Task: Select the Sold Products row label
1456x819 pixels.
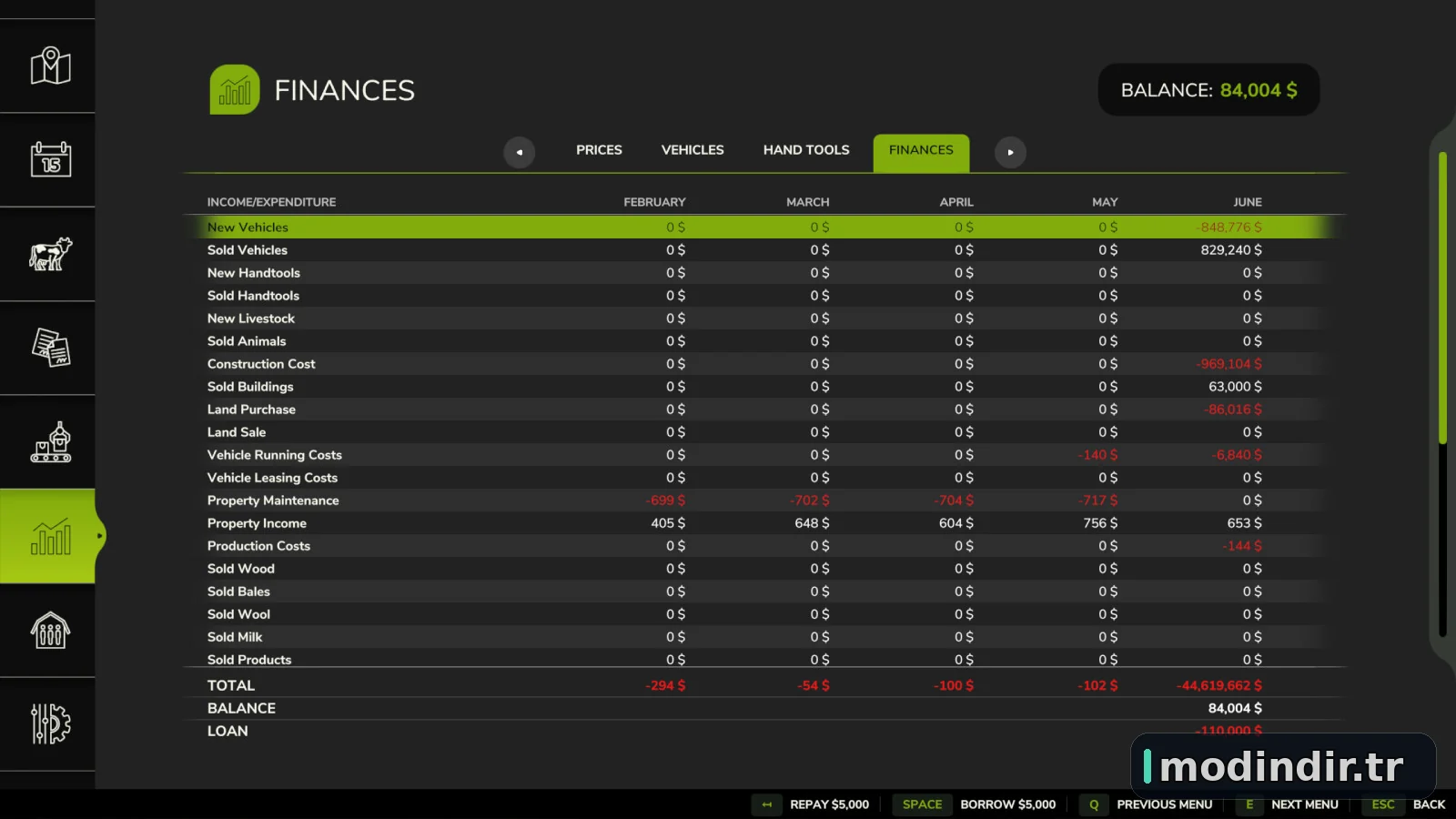Action: (249, 660)
